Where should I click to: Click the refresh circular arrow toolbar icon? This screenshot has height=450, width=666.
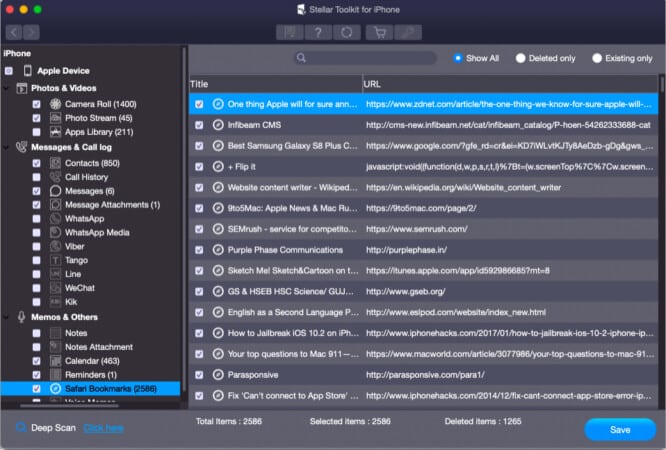point(346,32)
